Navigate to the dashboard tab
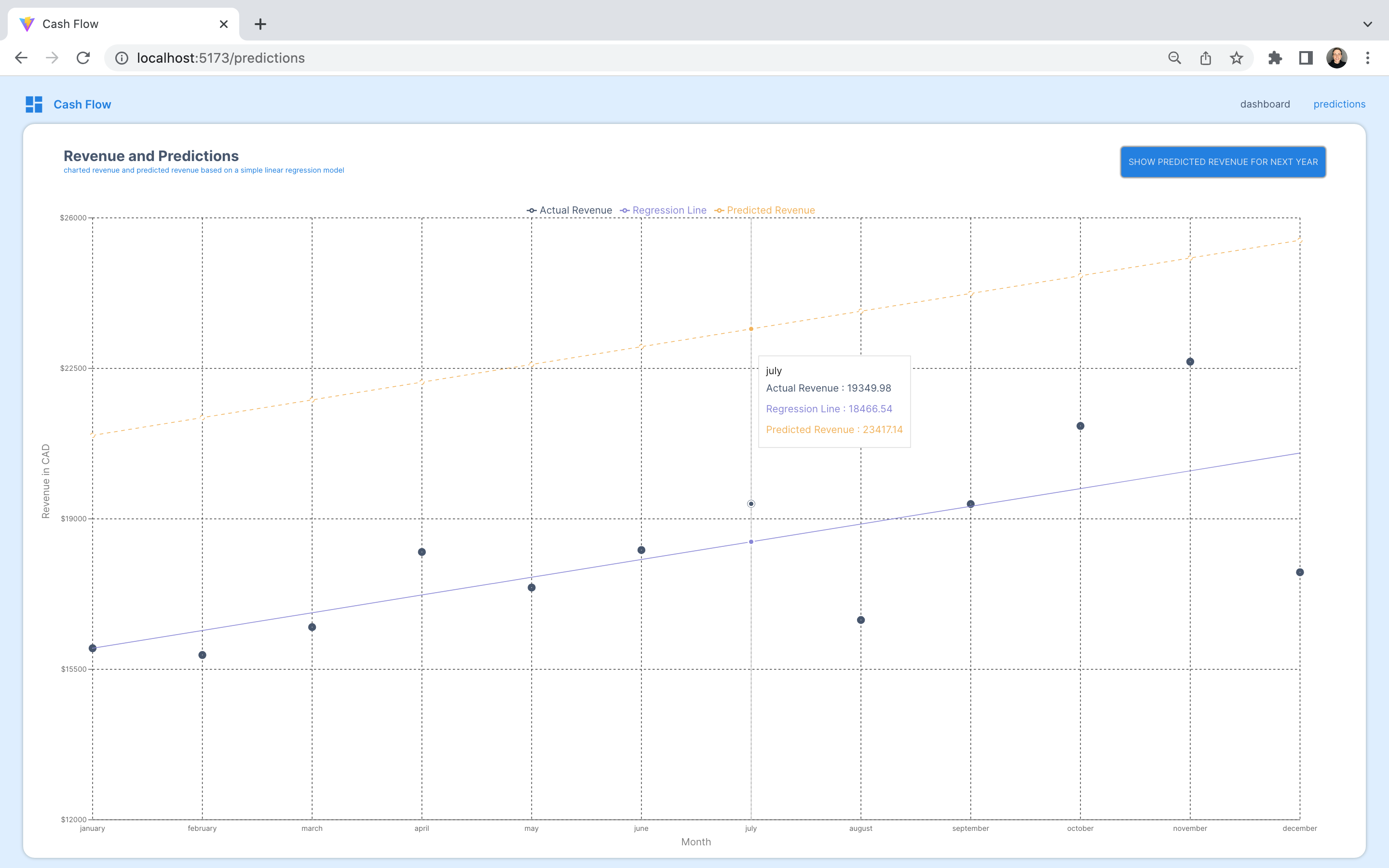1389x868 pixels. pyautogui.click(x=1265, y=104)
